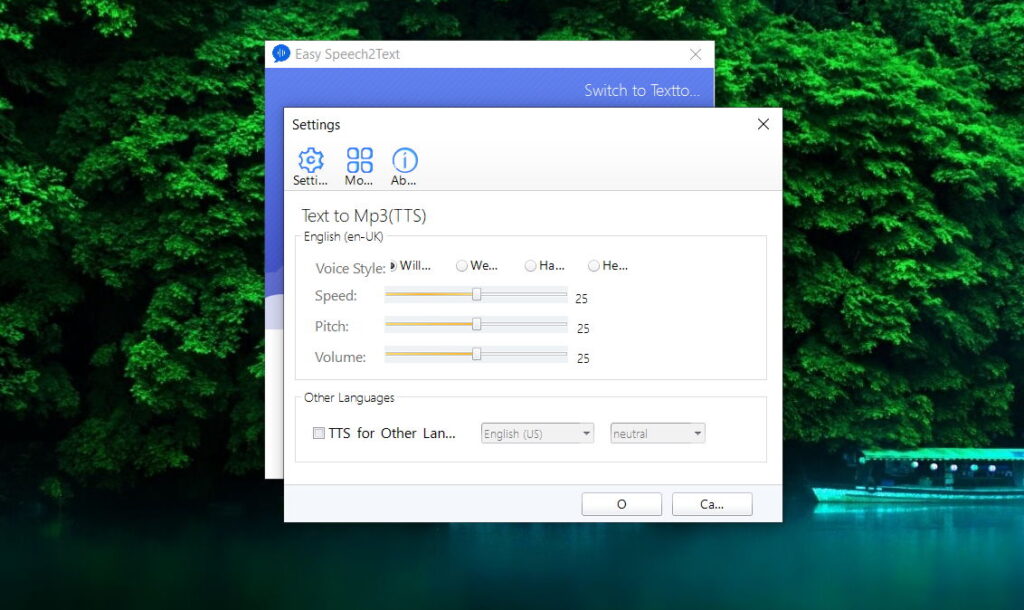Open the About info icon tab
Viewport: 1024px width, 610px height.
[404, 160]
